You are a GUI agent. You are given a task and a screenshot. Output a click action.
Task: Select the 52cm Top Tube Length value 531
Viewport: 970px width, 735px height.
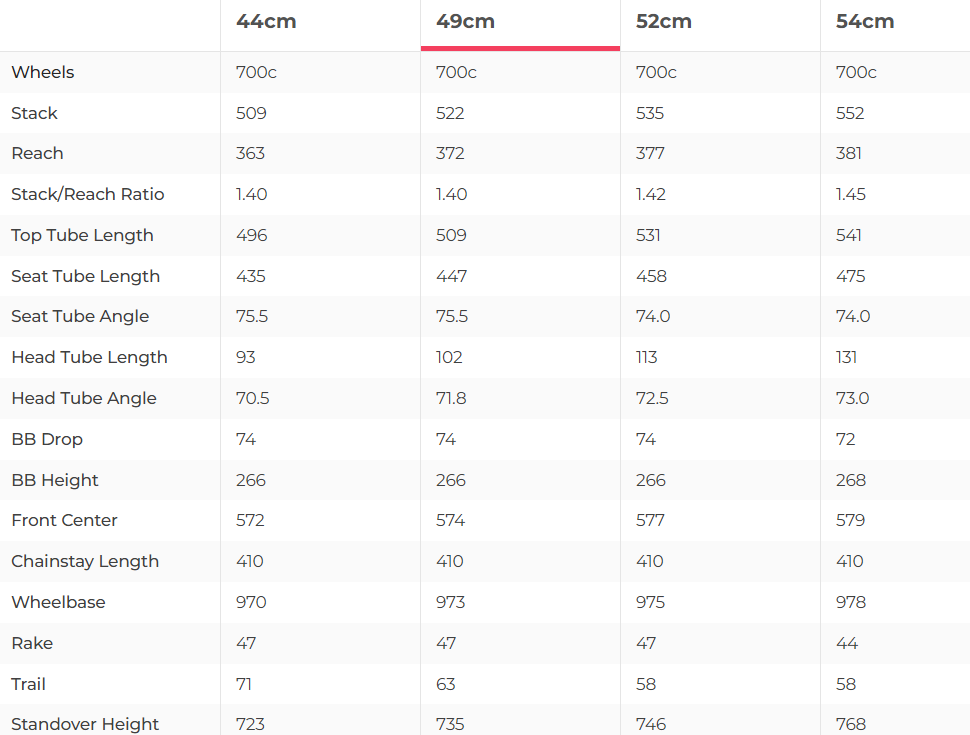coord(649,235)
